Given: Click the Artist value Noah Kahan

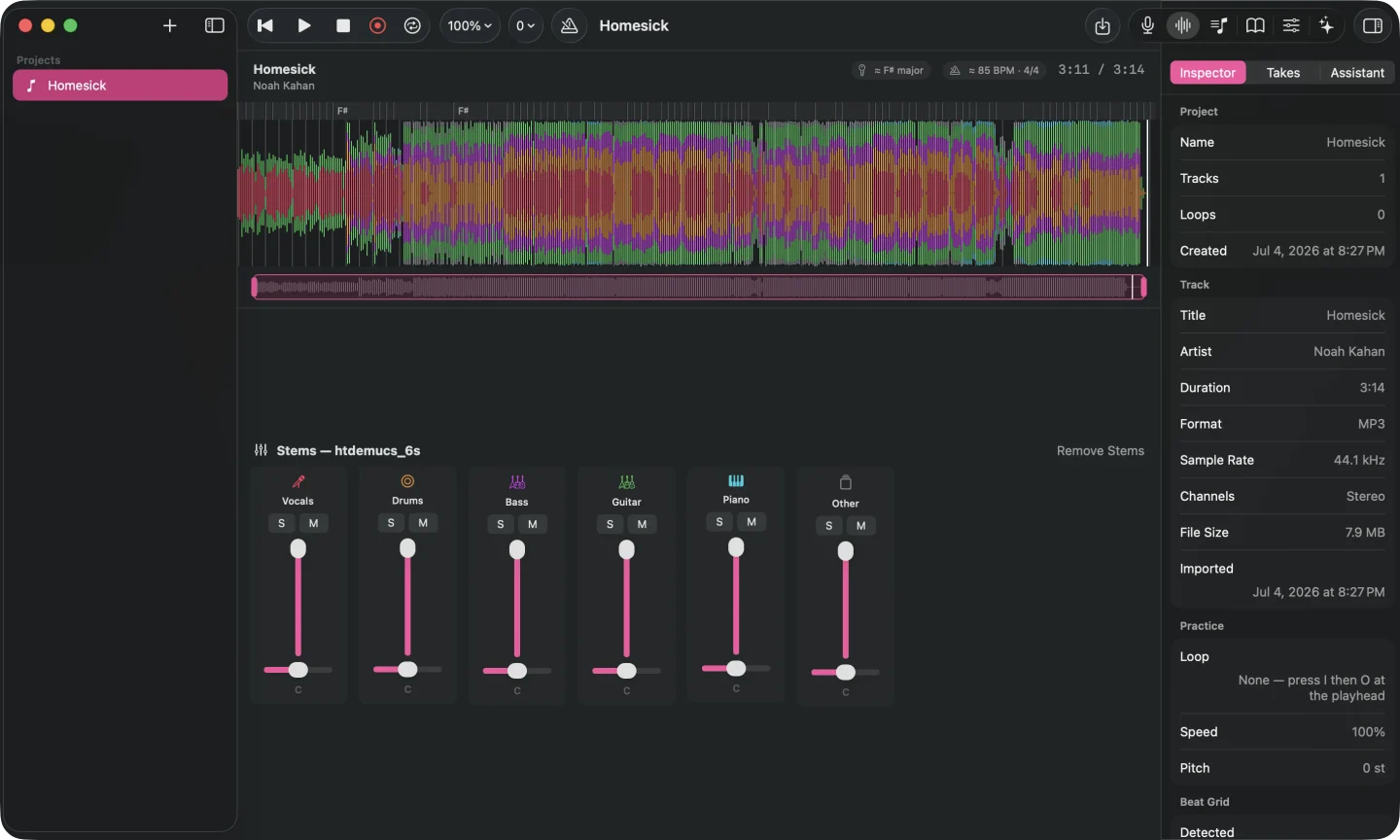Looking at the screenshot, I should click(x=1349, y=352).
